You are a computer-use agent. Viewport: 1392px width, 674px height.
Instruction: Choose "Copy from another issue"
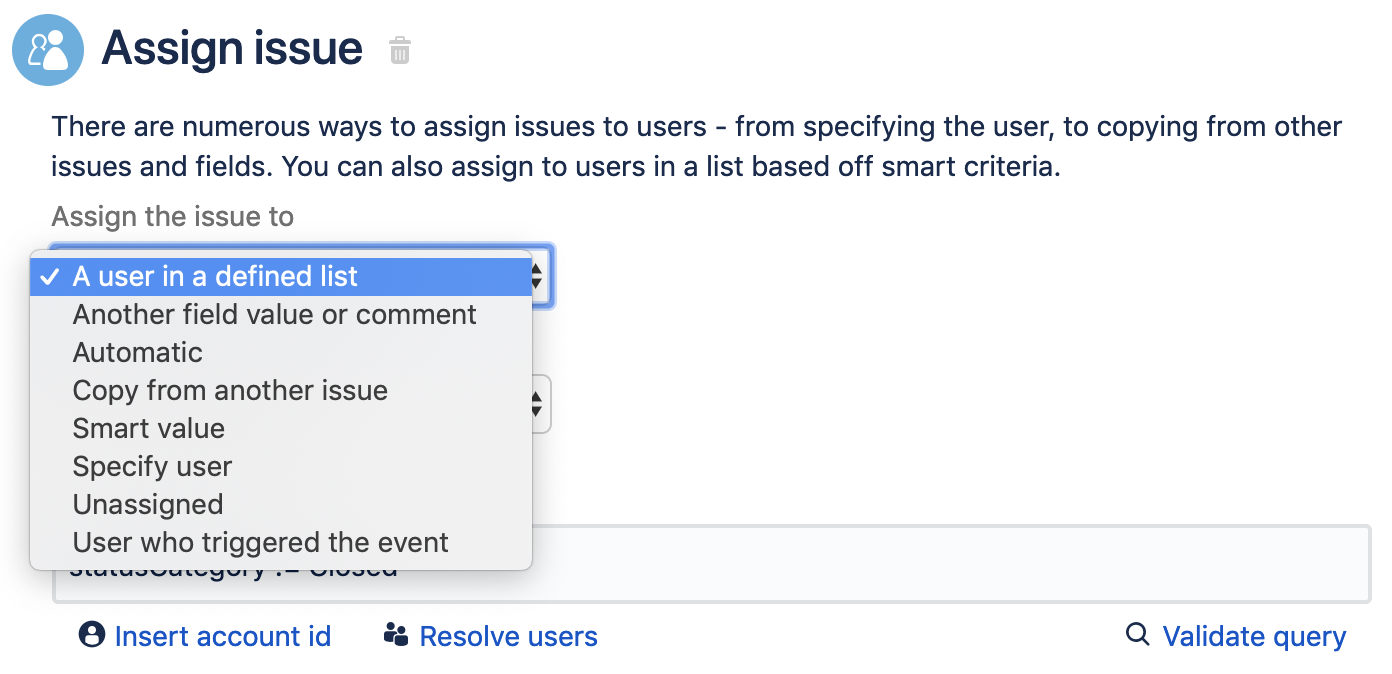tap(230, 391)
